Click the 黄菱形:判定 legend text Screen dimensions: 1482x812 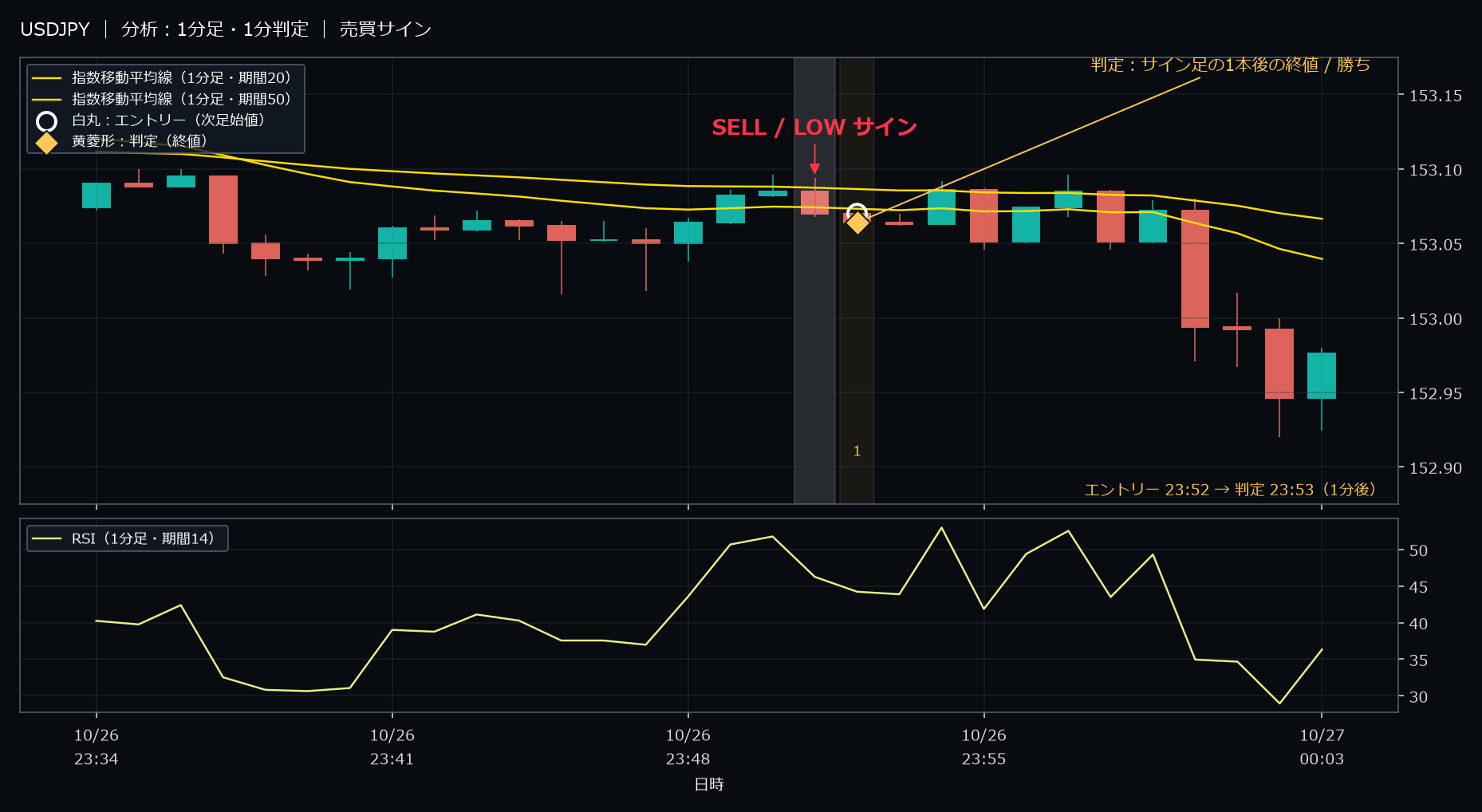140,141
